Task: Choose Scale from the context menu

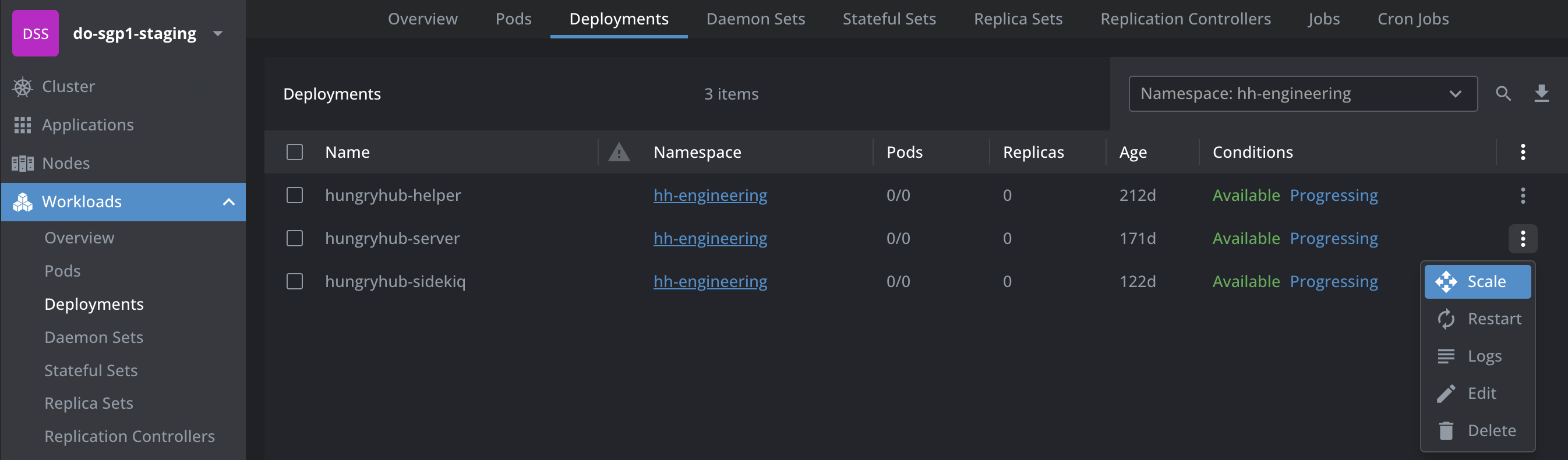Action: click(1477, 282)
